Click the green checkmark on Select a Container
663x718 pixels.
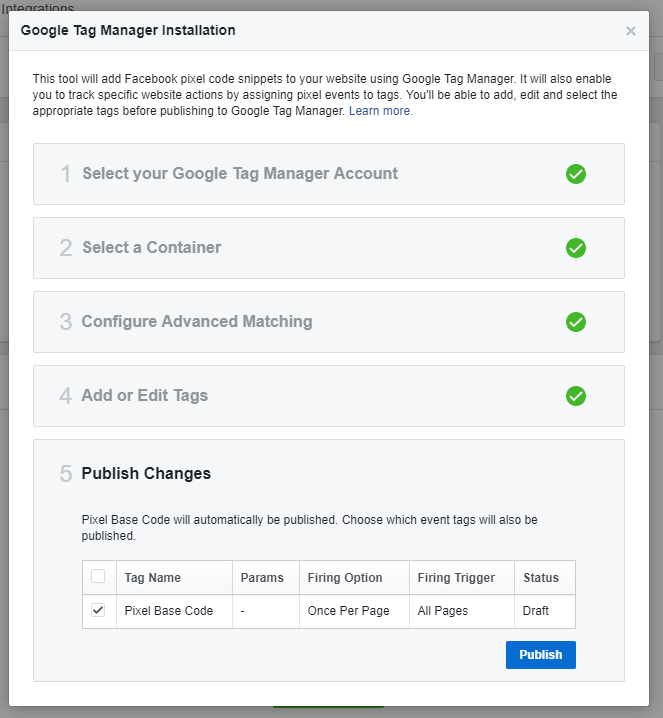pos(576,248)
